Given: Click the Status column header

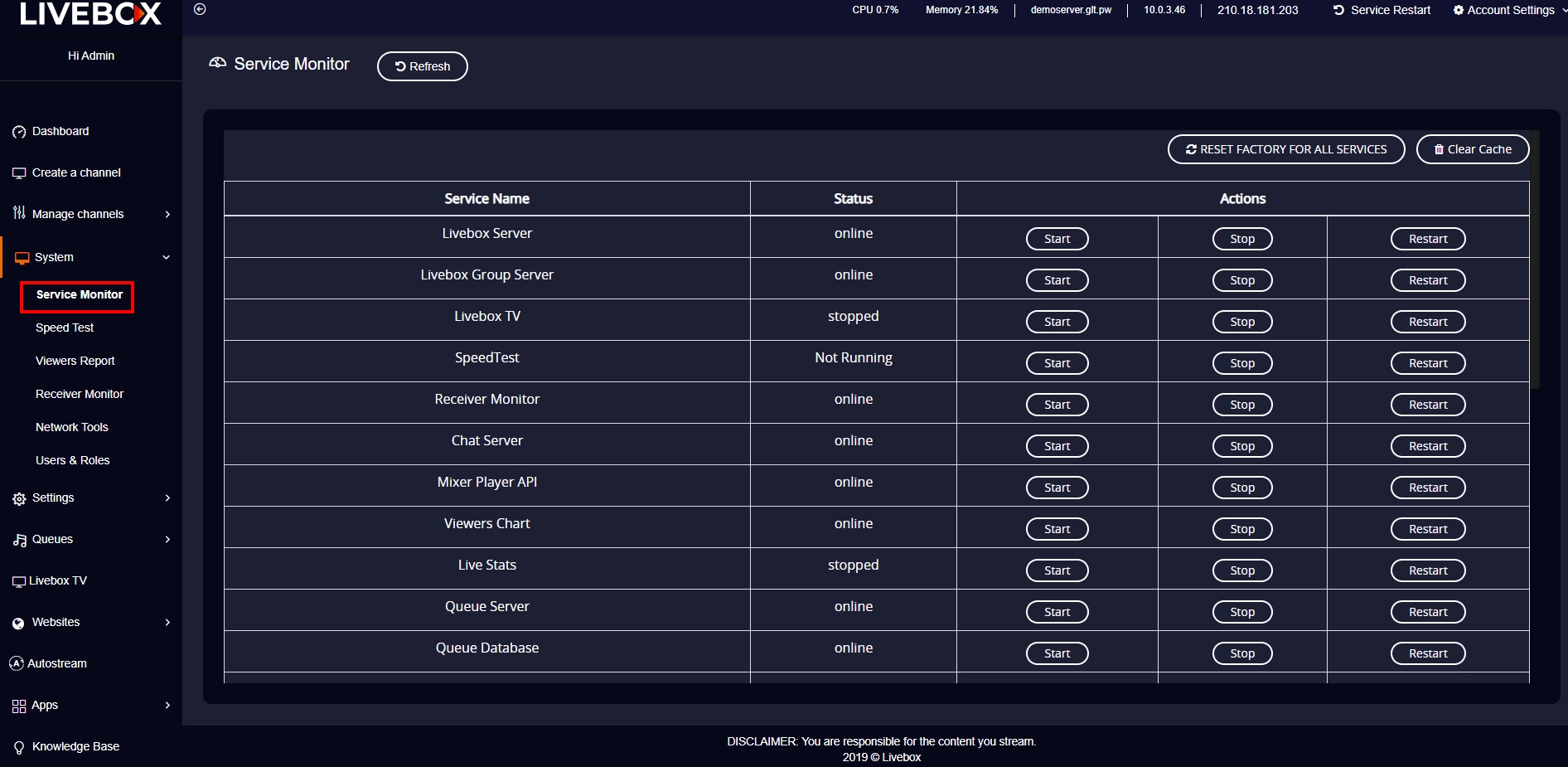Looking at the screenshot, I should click(x=853, y=199).
